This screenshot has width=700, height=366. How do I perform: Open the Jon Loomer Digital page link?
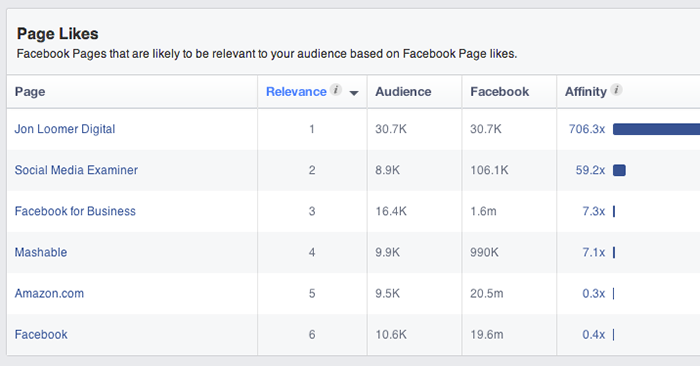coord(65,129)
